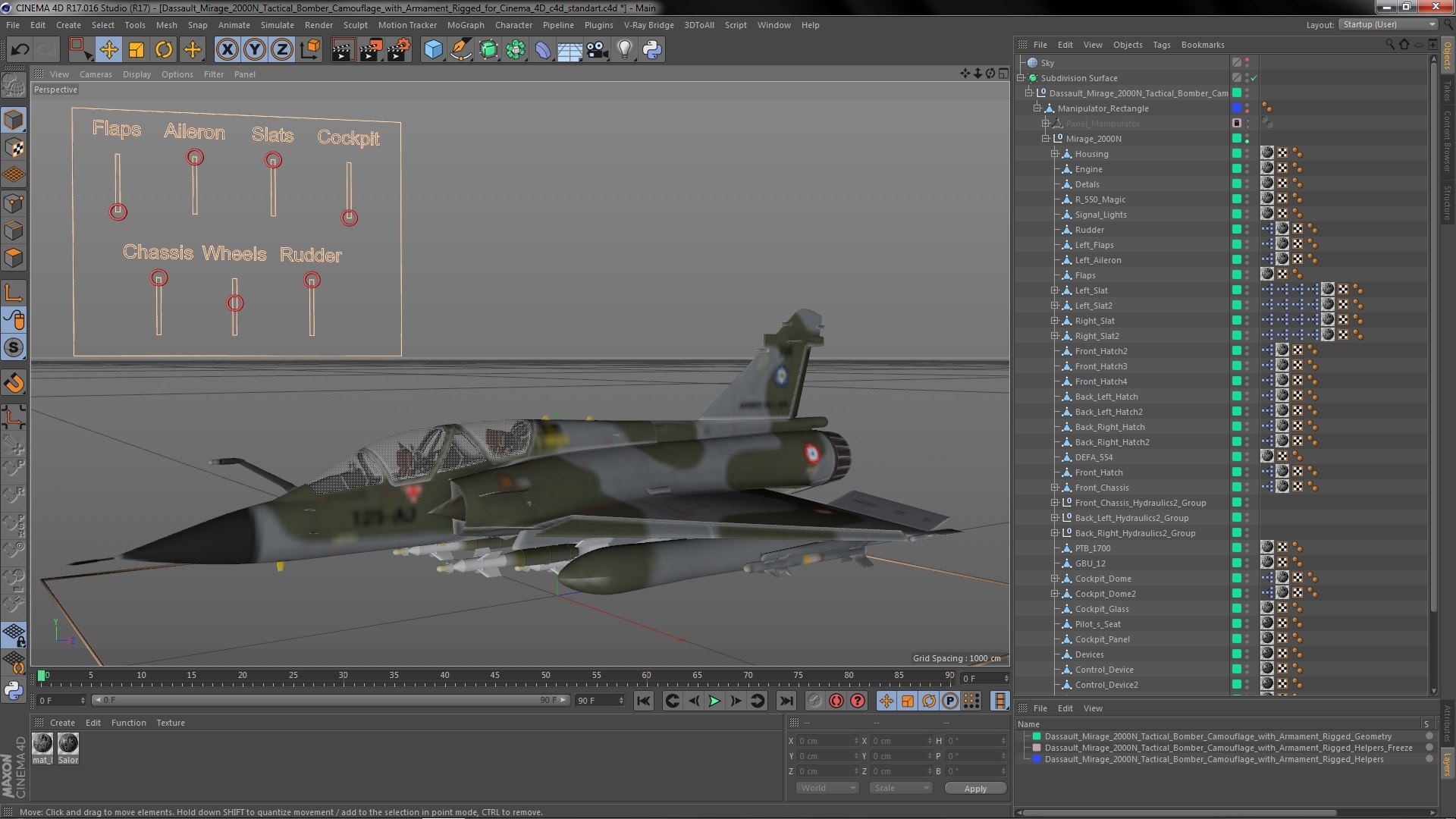1456x819 pixels.
Task: Select the Salor material thumbnail
Action: (68, 748)
